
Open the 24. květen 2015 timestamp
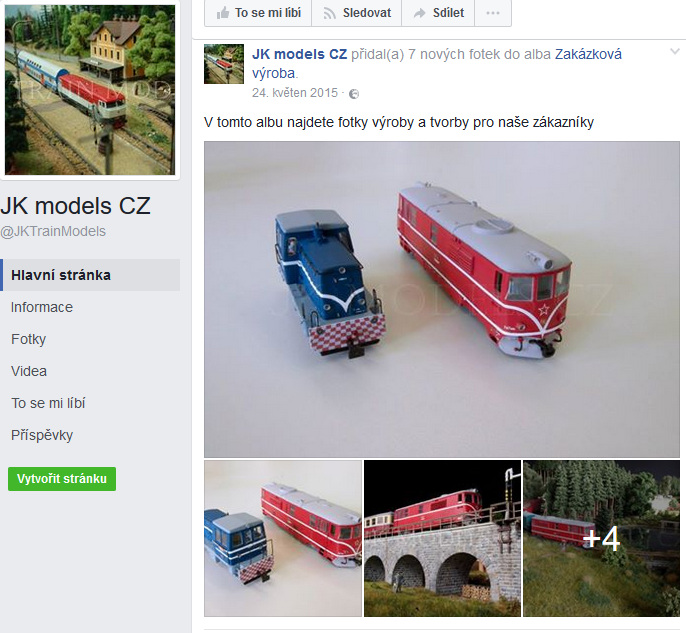[295, 93]
